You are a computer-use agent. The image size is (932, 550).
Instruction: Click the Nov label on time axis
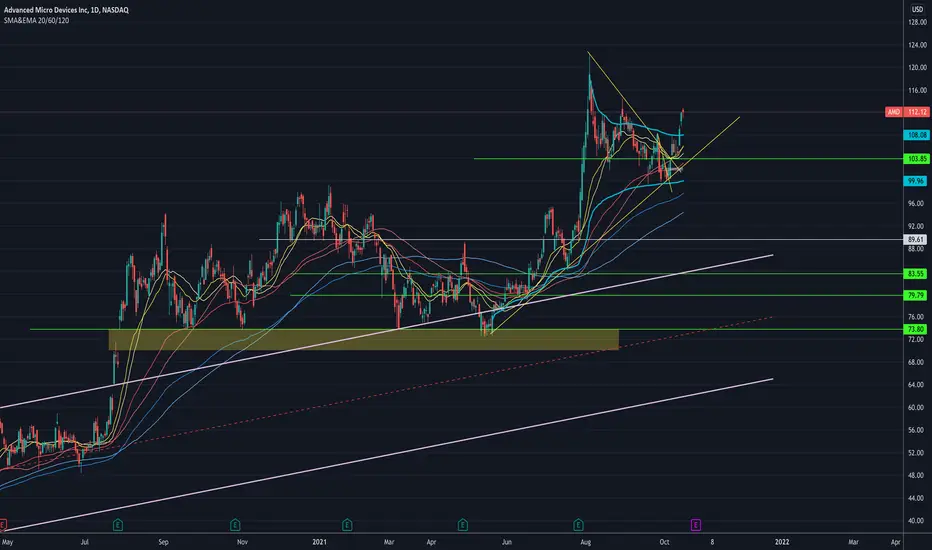242,542
